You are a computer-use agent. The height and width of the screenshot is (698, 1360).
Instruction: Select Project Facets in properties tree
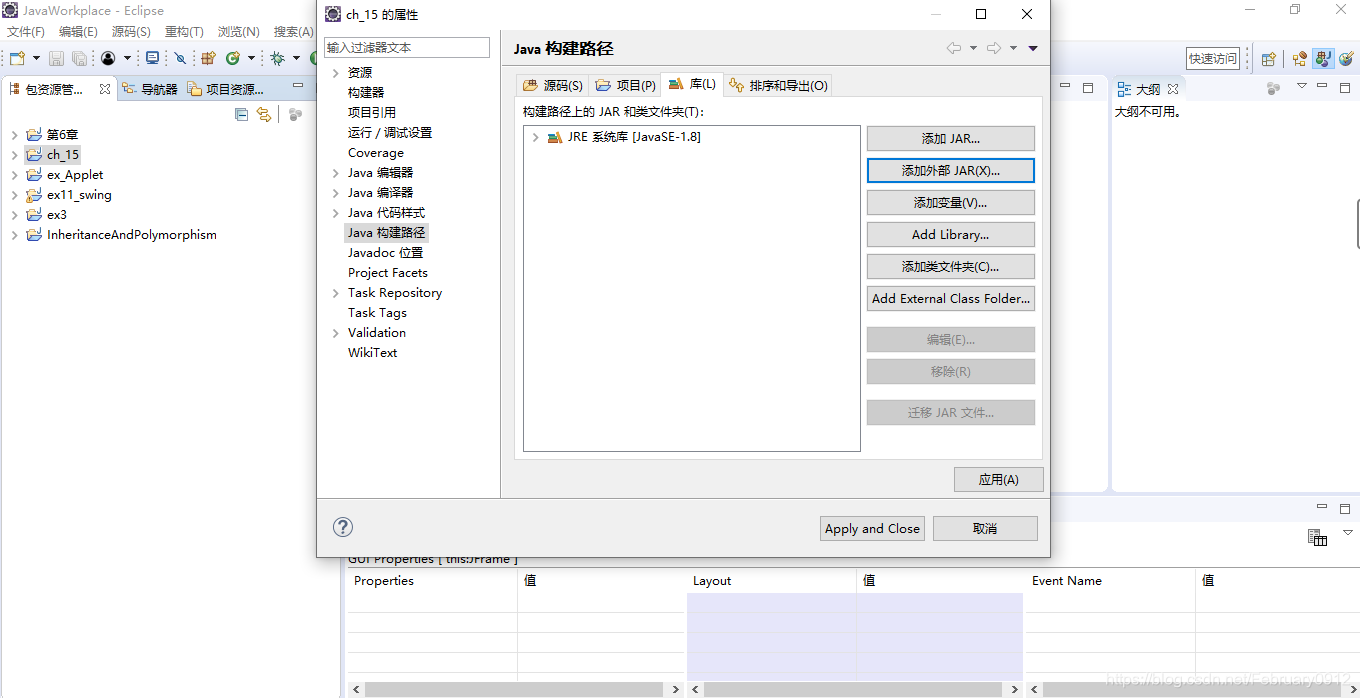tap(388, 272)
